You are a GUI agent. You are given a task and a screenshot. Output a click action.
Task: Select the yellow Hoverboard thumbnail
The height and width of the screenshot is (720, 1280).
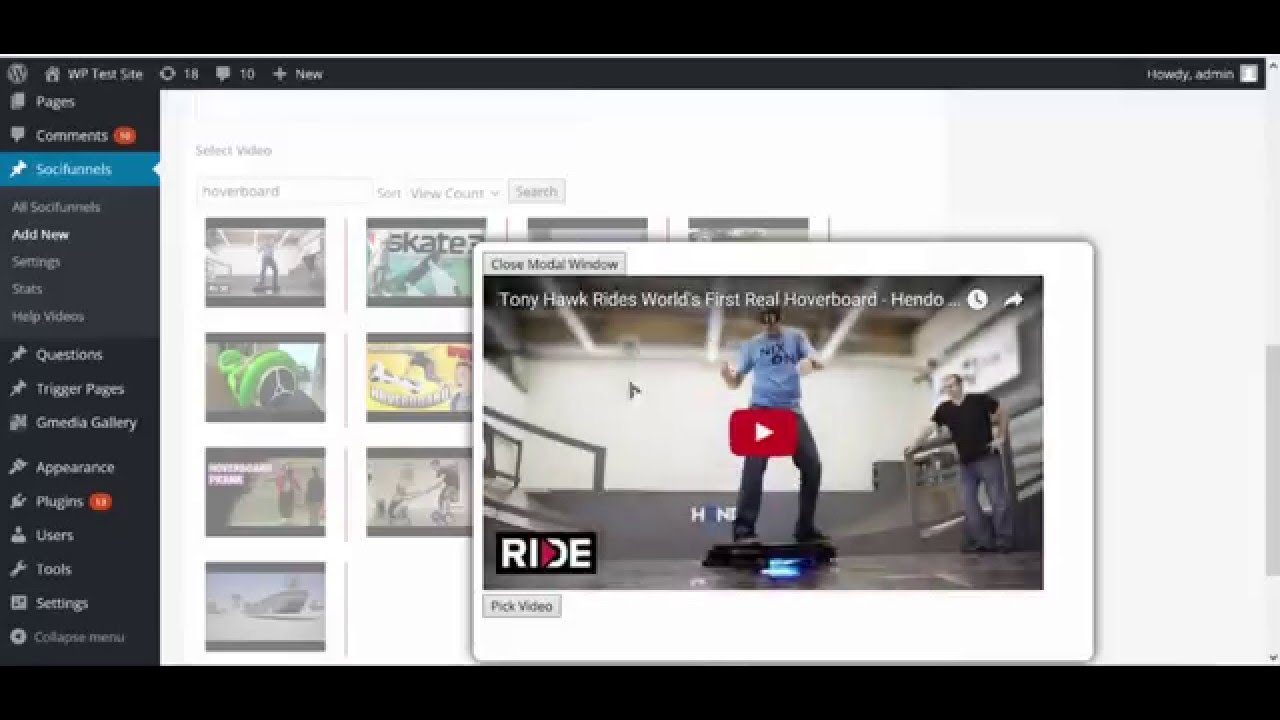click(x=420, y=377)
